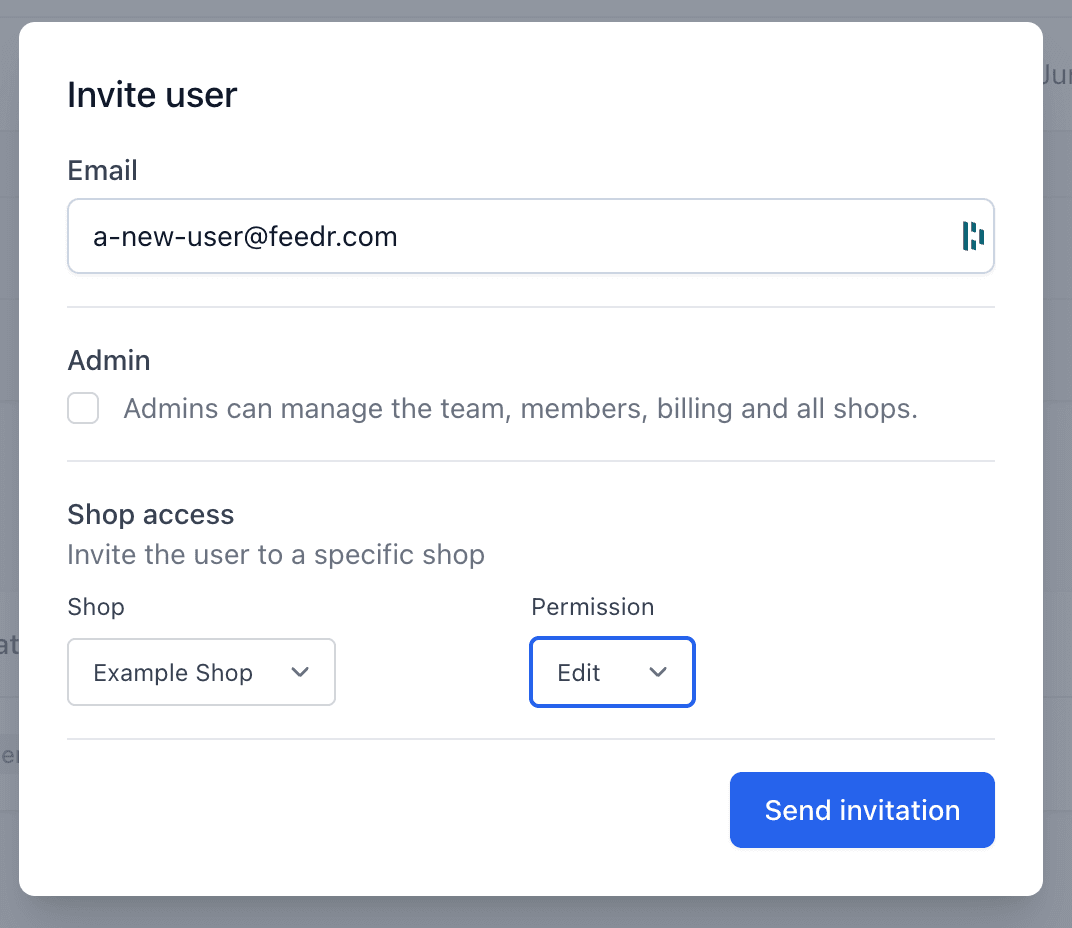Click the Shop access section heading
This screenshot has height=928, width=1072.
coord(150,515)
